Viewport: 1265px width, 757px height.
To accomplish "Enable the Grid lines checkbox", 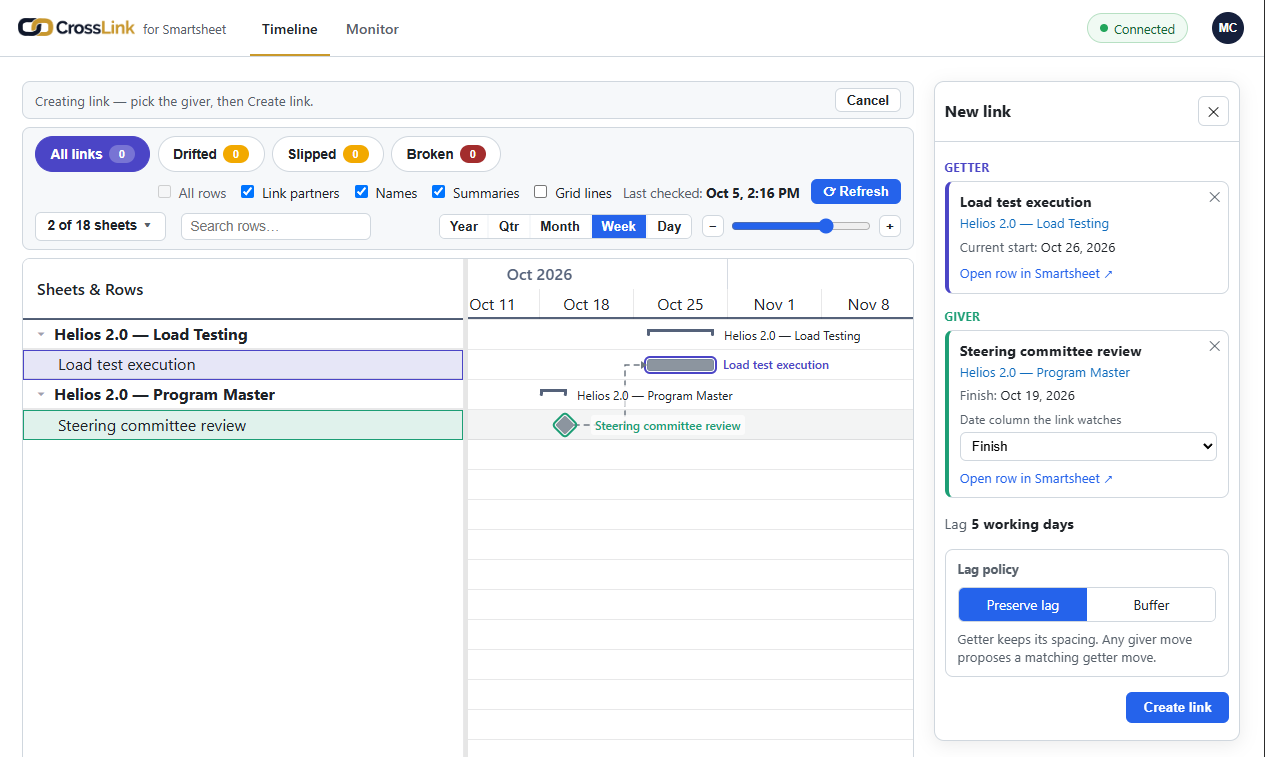I will [541, 192].
